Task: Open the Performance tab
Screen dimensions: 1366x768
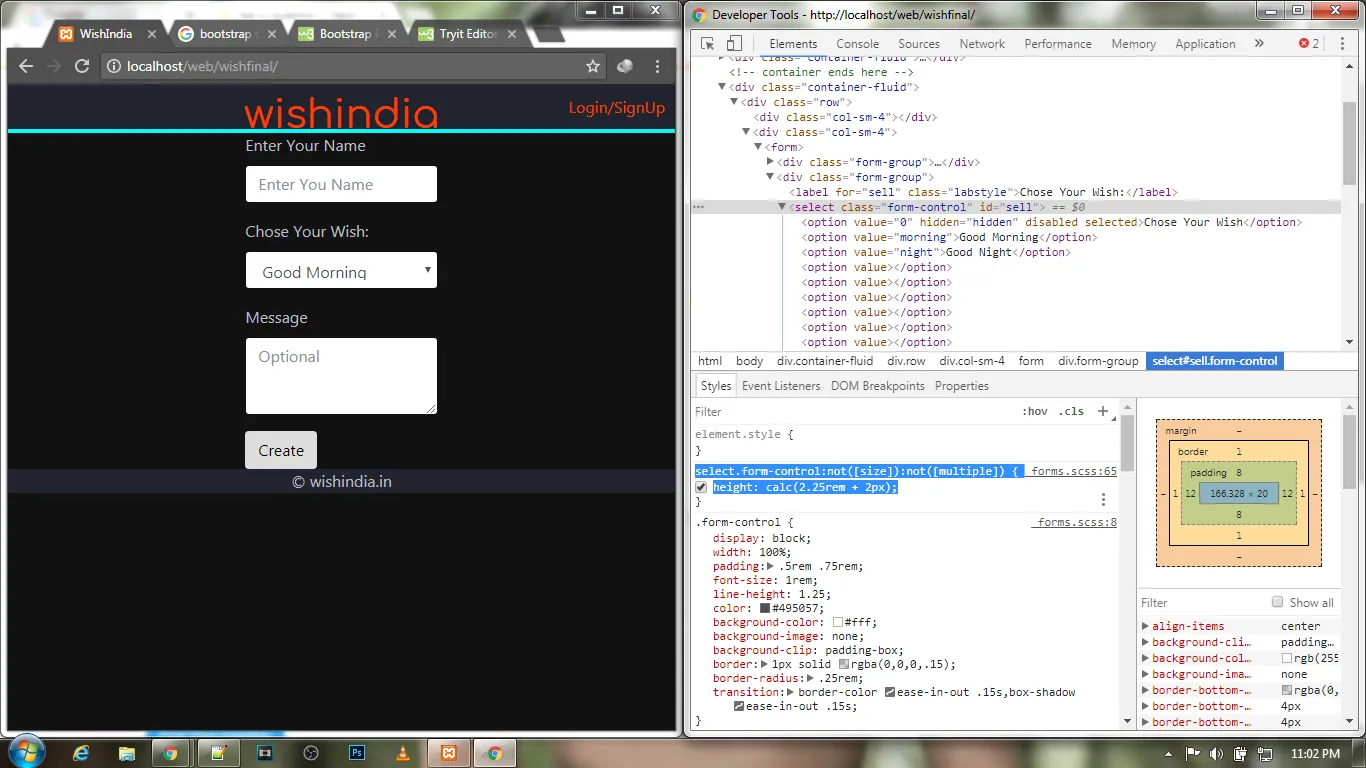Action: click(1058, 43)
